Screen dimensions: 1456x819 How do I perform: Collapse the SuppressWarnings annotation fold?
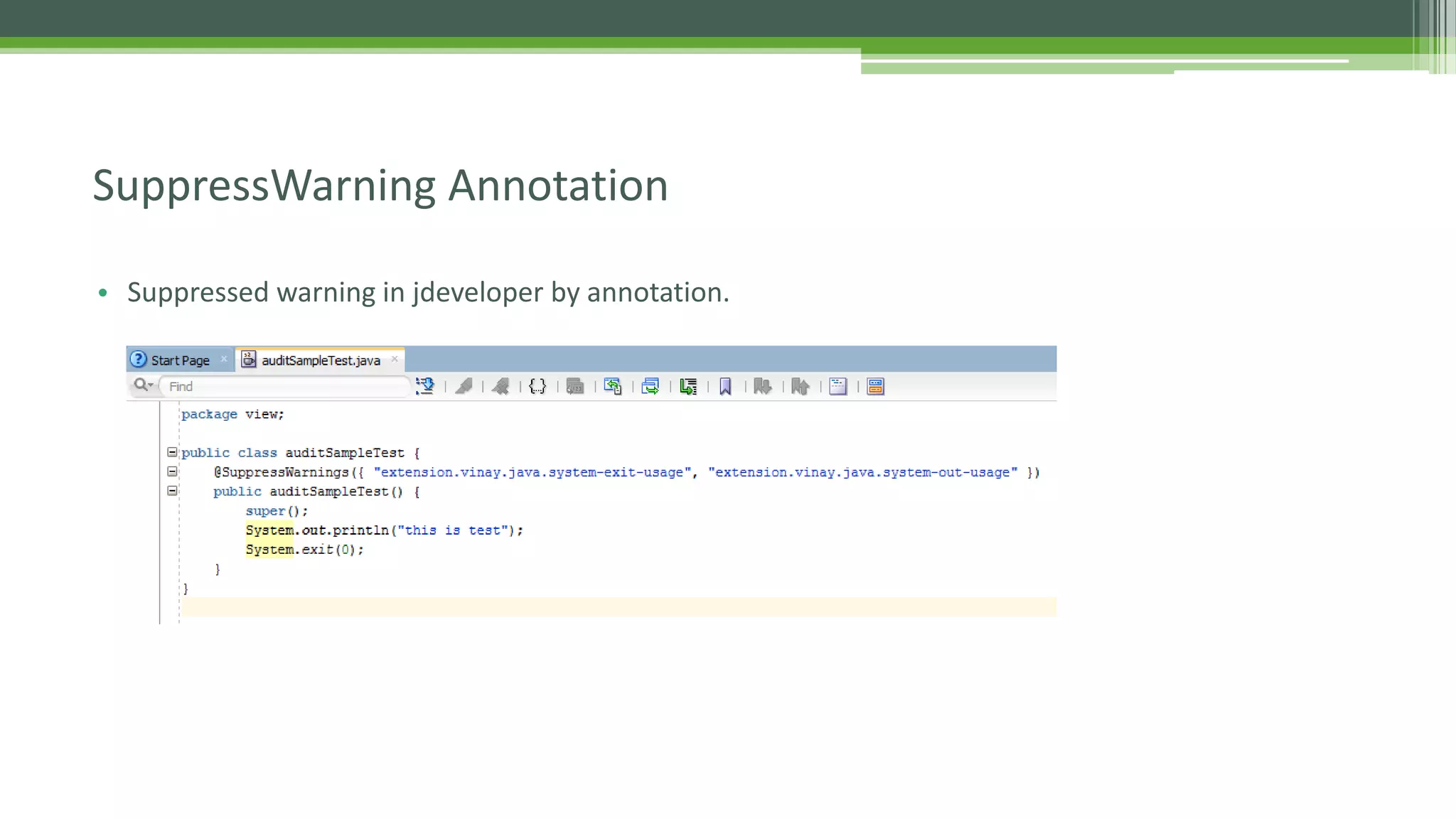172,471
